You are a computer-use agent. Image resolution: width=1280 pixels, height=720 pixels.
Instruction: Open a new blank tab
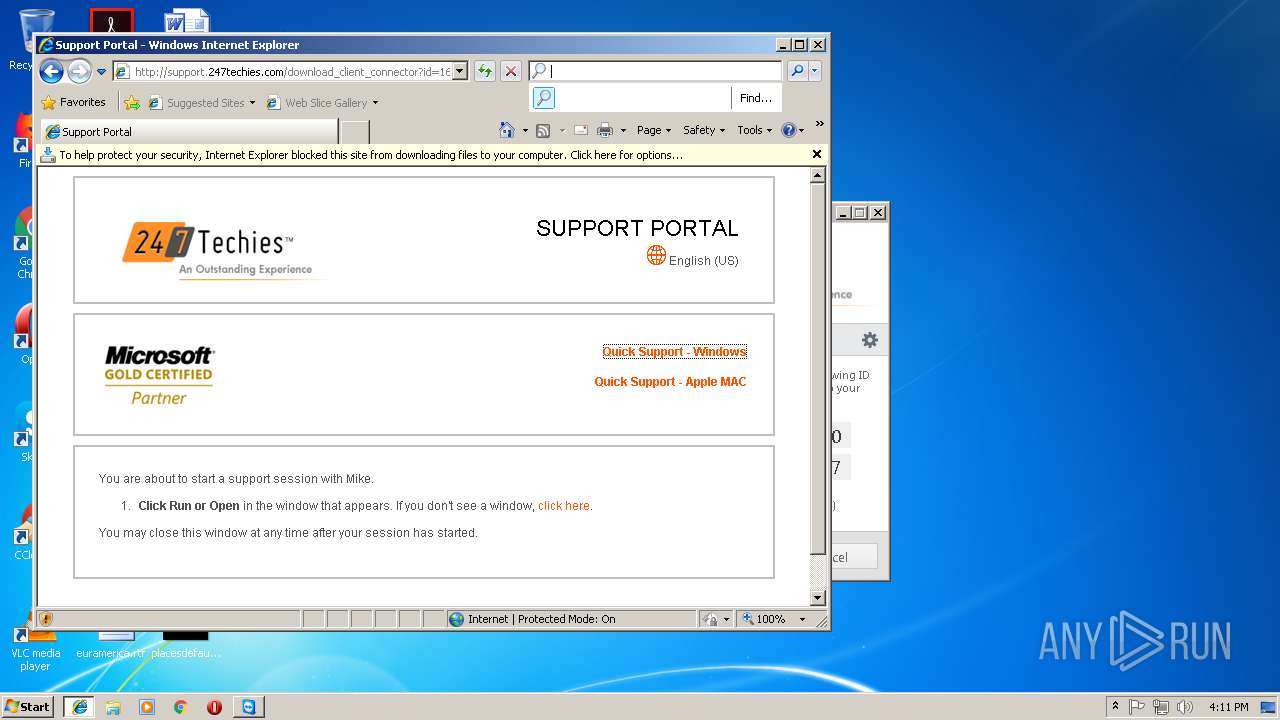355,131
